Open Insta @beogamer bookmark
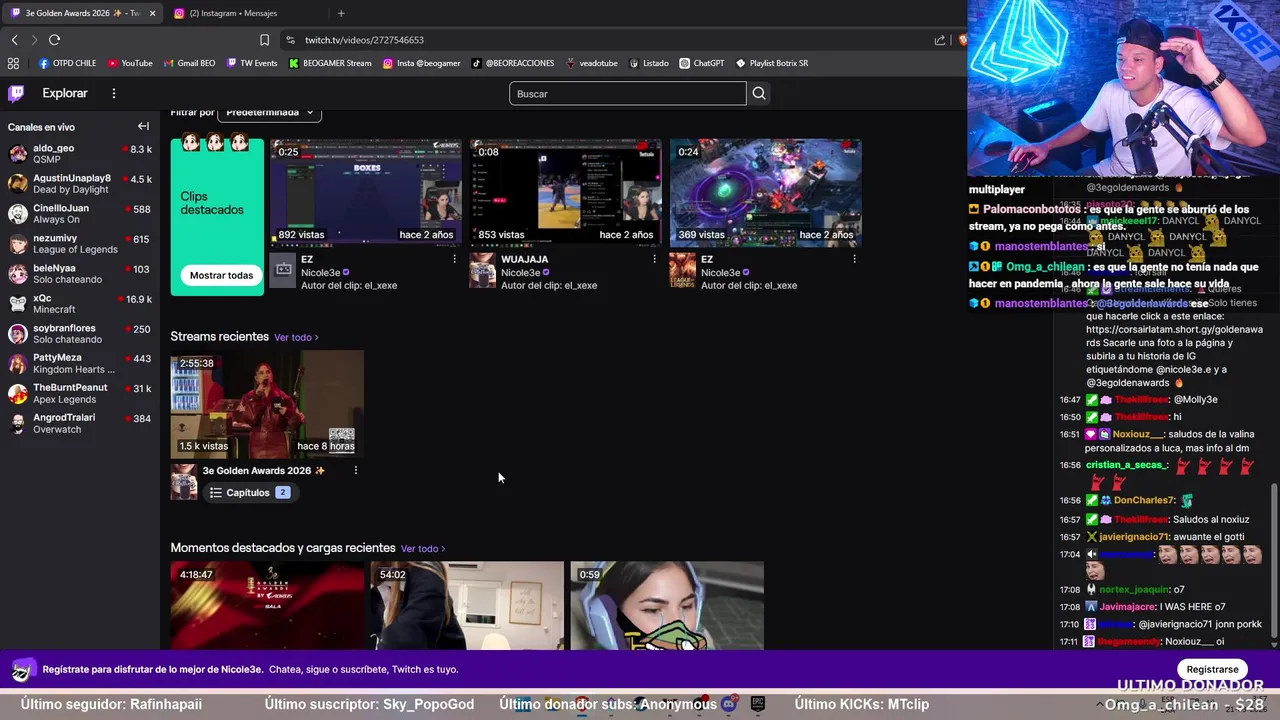Viewport: 1280px width, 720px height. pyautogui.click(x=421, y=63)
